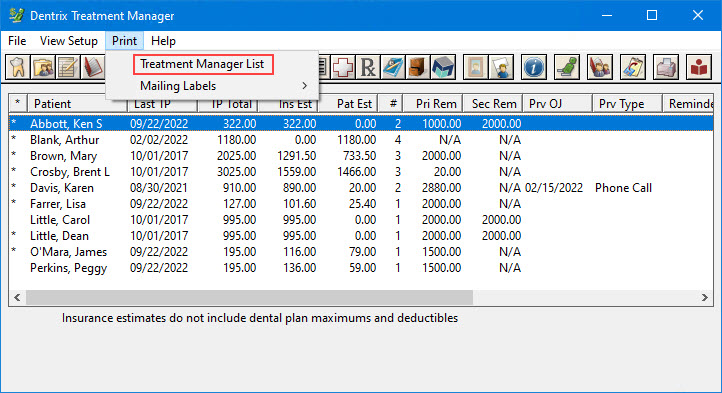Click the 02/02/2022 date for Blank, Arthur
Image resolution: width=722 pixels, height=393 pixels.
coord(159,140)
